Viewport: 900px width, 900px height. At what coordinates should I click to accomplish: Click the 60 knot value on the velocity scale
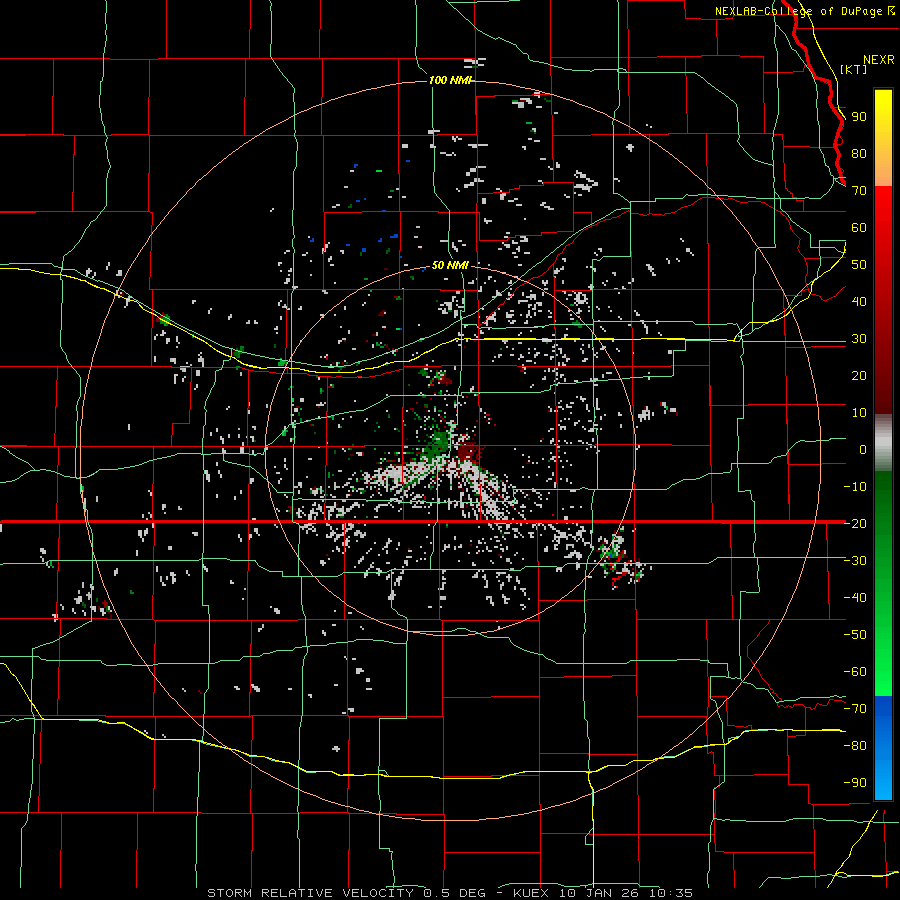pos(859,227)
